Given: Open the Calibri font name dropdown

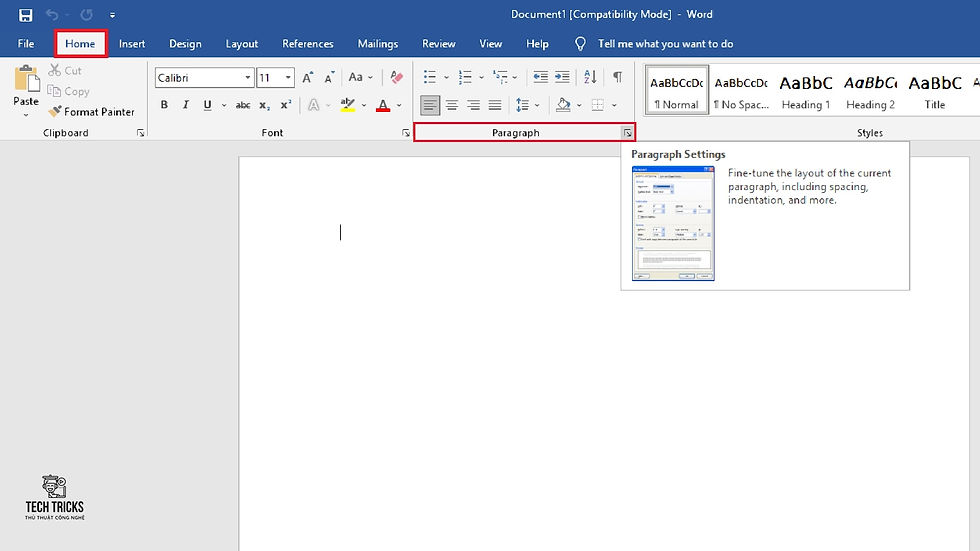Looking at the screenshot, I should [x=248, y=77].
